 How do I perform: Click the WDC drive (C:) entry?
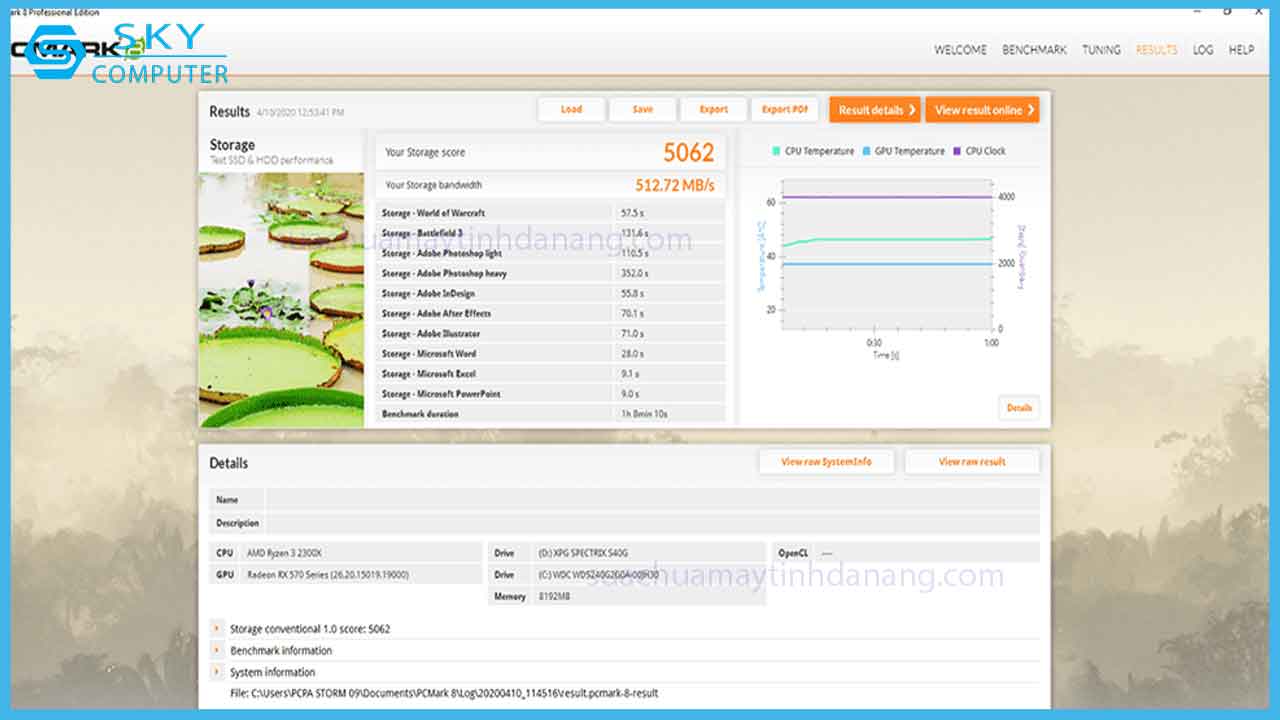coord(598,575)
